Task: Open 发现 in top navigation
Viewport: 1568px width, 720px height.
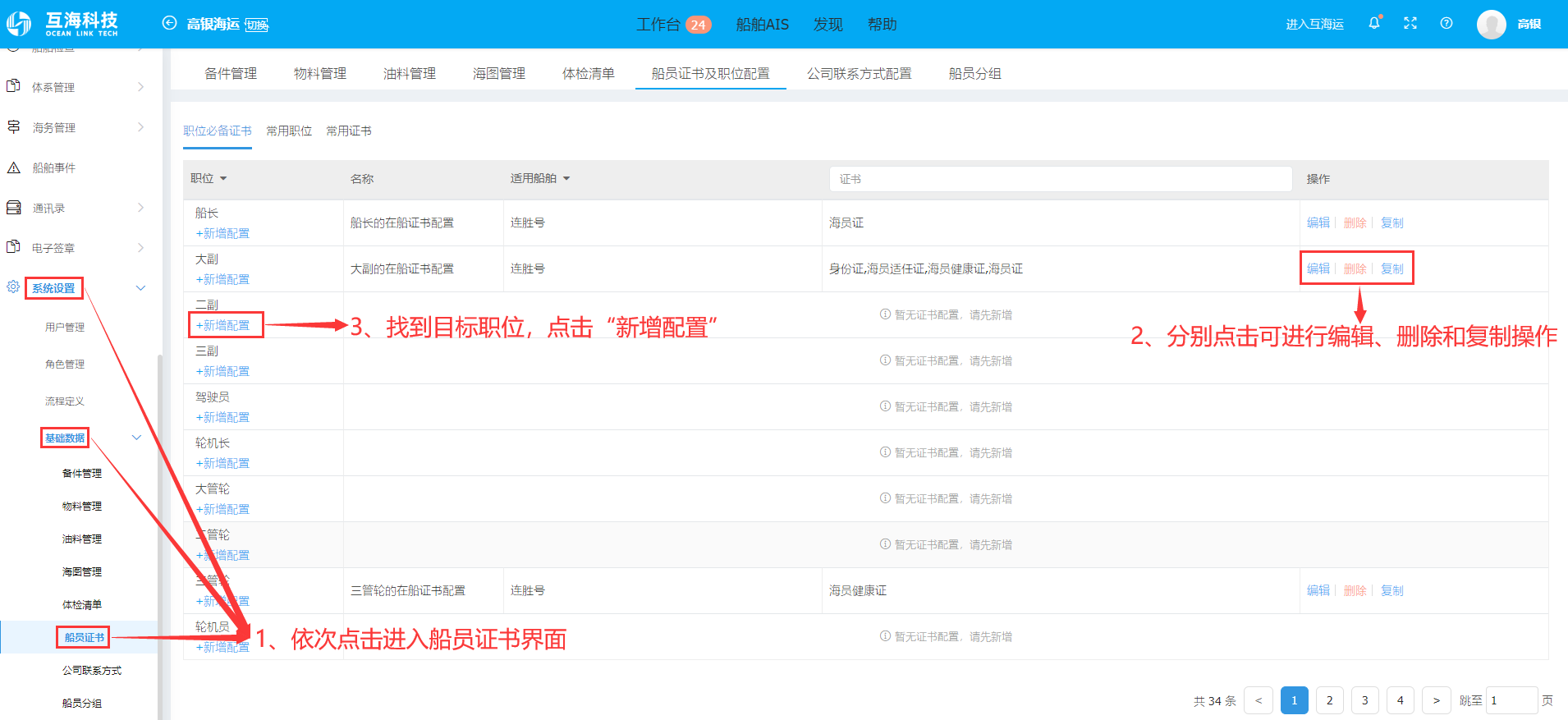Action: (x=828, y=25)
